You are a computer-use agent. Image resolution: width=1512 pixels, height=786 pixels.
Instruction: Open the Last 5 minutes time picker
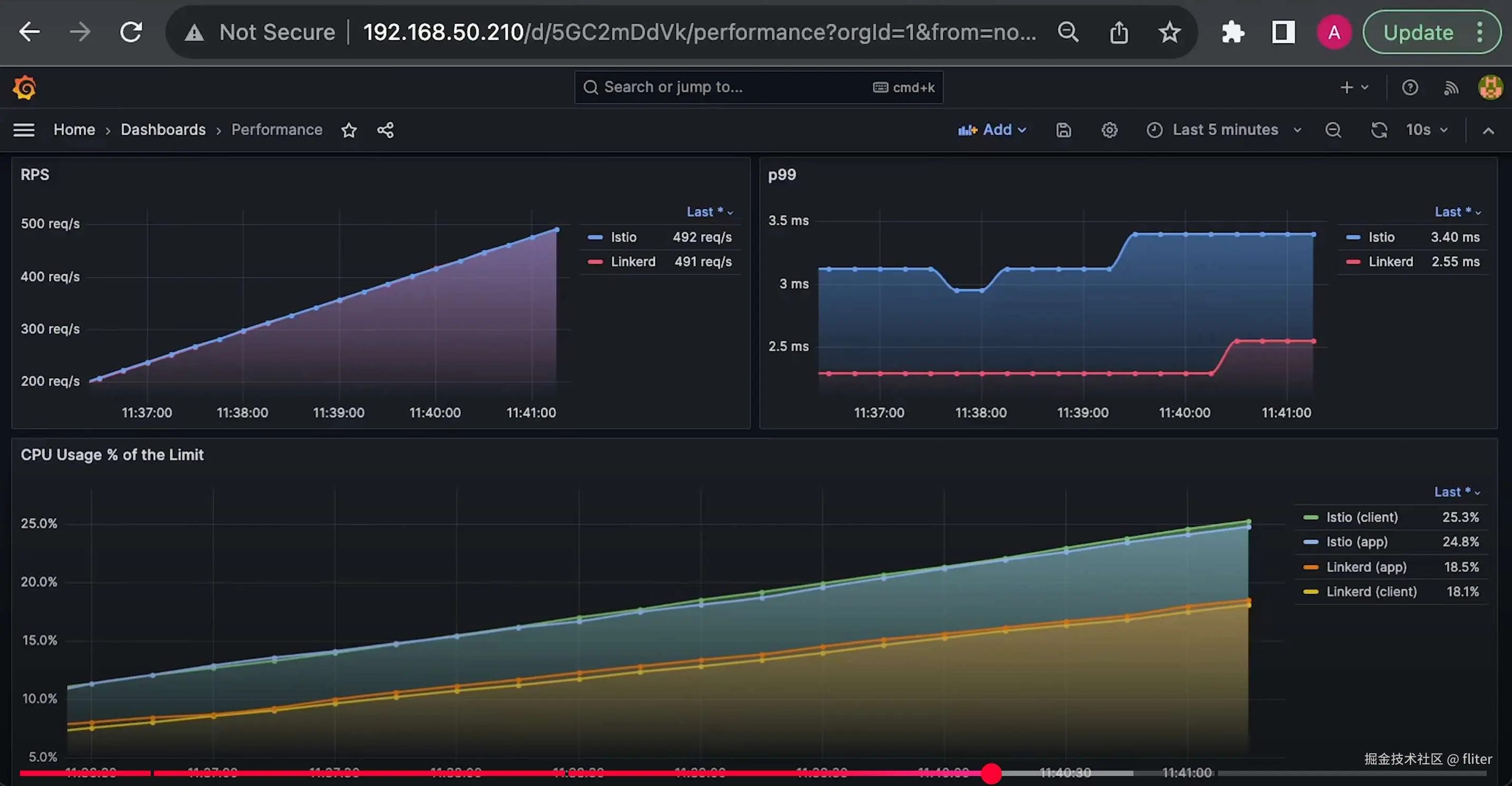pos(1224,130)
